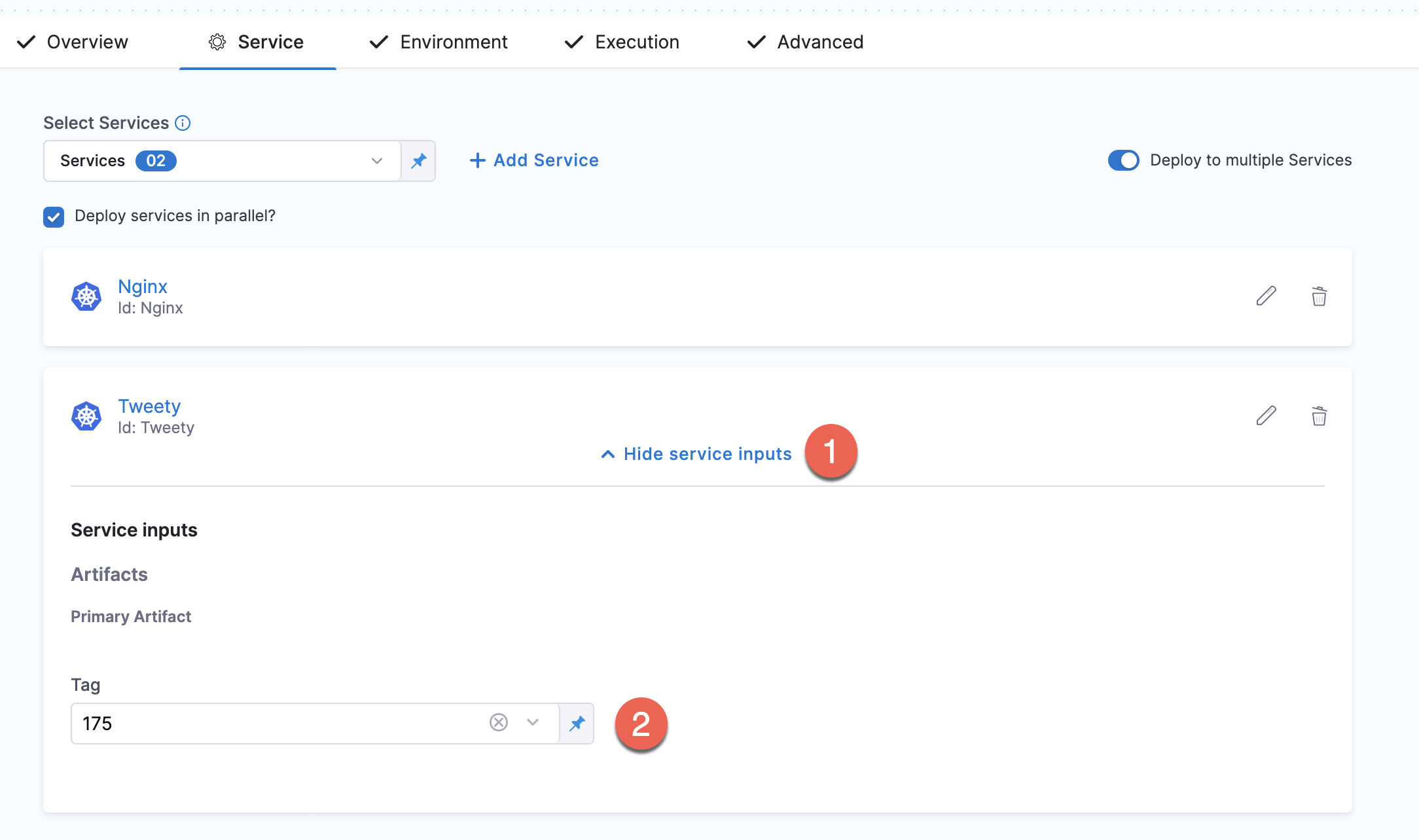This screenshot has height=840, width=1419.
Task: Click the pencil edit icon for Tweety
Action: [x=1266, y=416]
